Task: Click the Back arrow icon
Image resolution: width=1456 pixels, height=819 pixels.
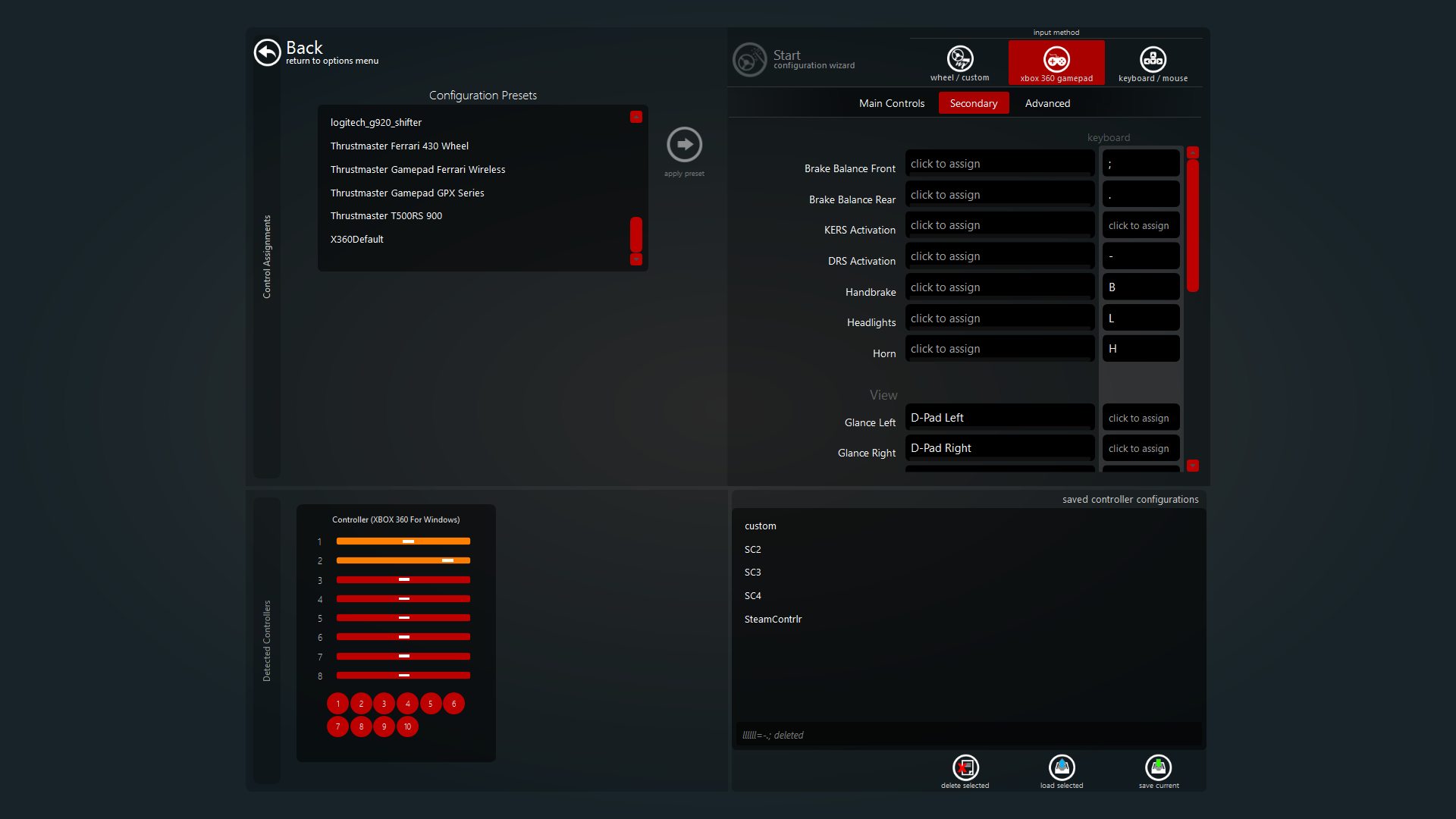Action: (267, 52)
